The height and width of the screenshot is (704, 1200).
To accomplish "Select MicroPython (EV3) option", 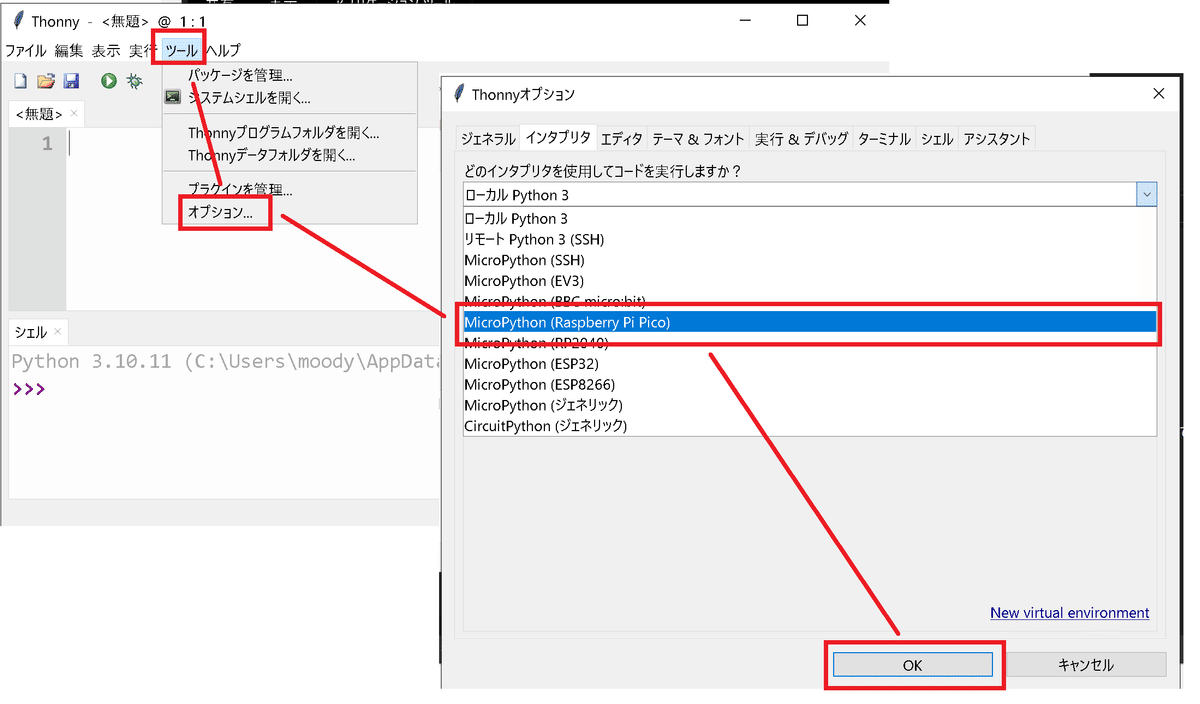I will (810, 281).
